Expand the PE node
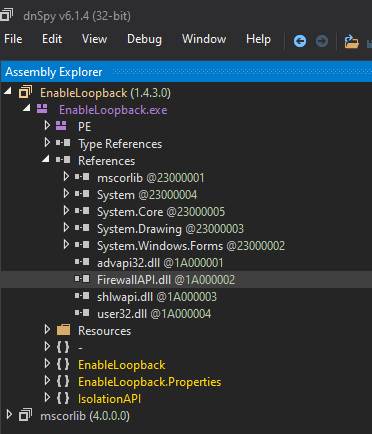 [x=47, y=126]
